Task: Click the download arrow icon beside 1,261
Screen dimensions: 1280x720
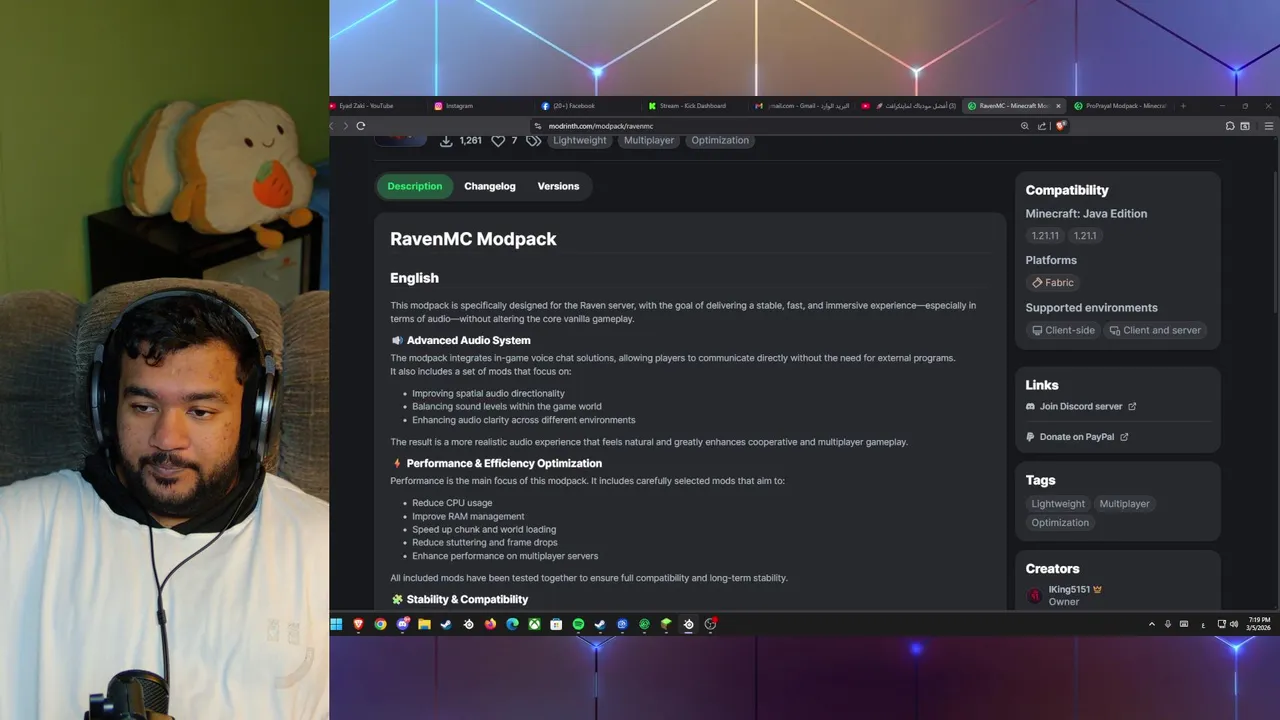Action: pyautogui.click(x=446, y=141)
